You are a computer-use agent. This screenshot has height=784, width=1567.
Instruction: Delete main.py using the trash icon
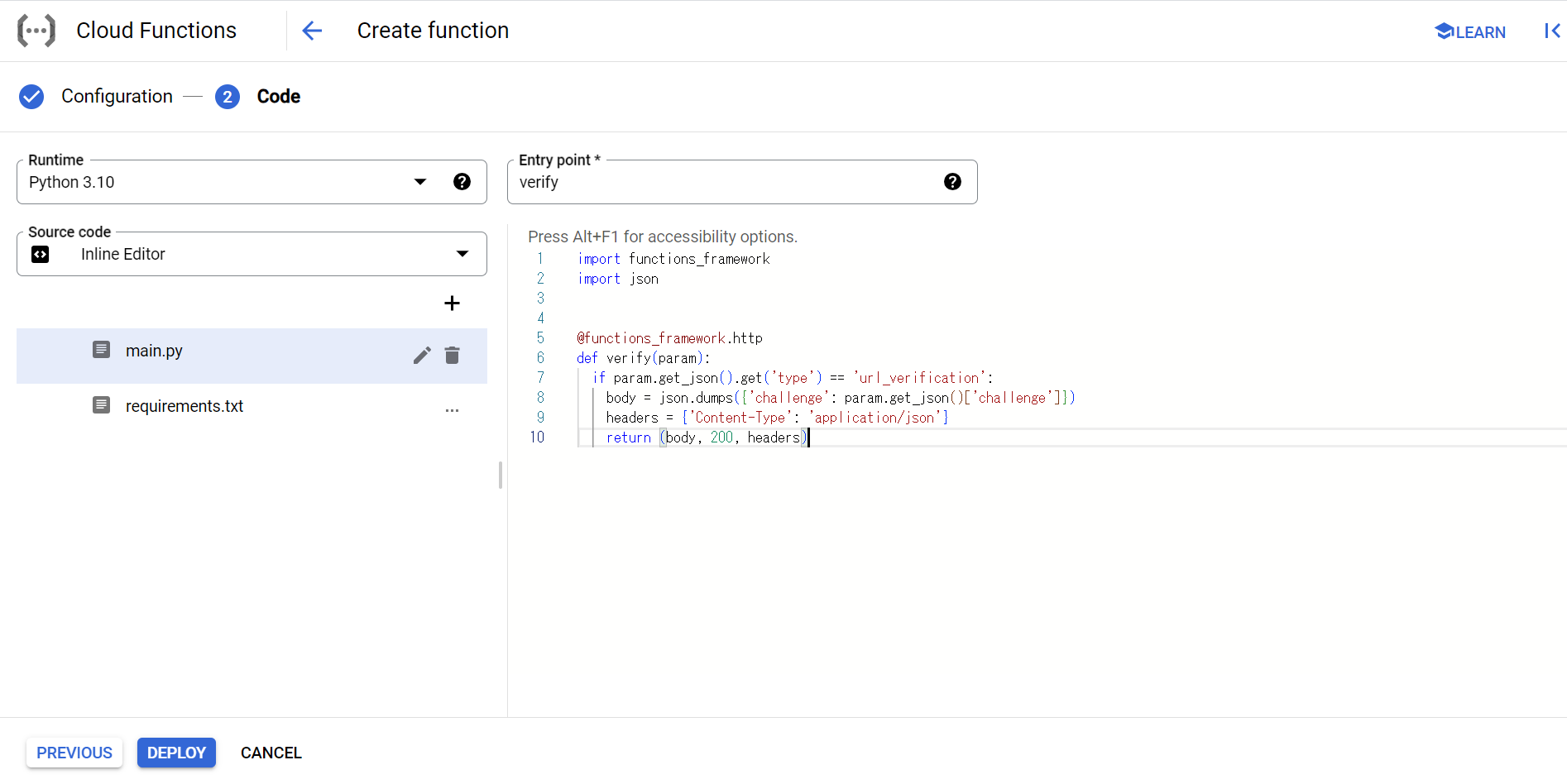point(452,356)
